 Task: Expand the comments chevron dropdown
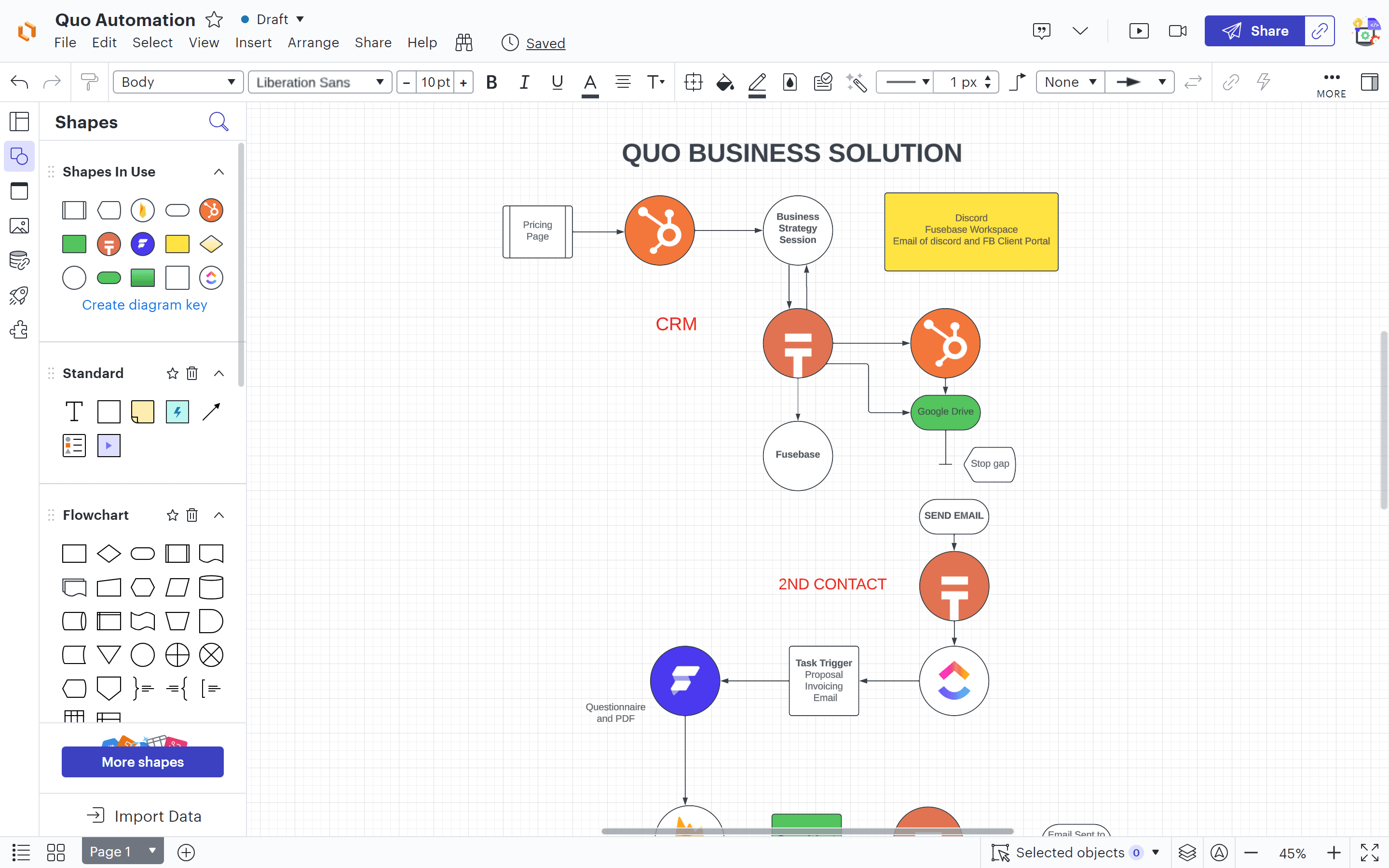pos(1080,31)
